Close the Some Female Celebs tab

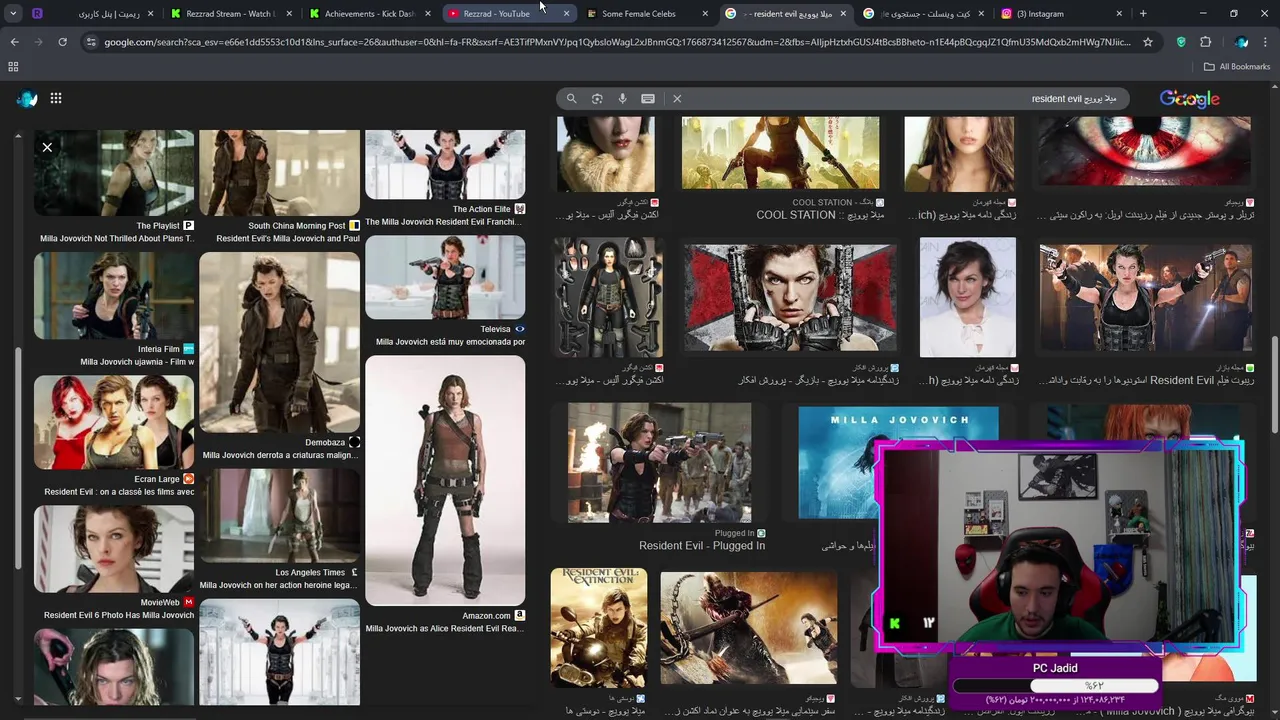[x=704, y=14]
